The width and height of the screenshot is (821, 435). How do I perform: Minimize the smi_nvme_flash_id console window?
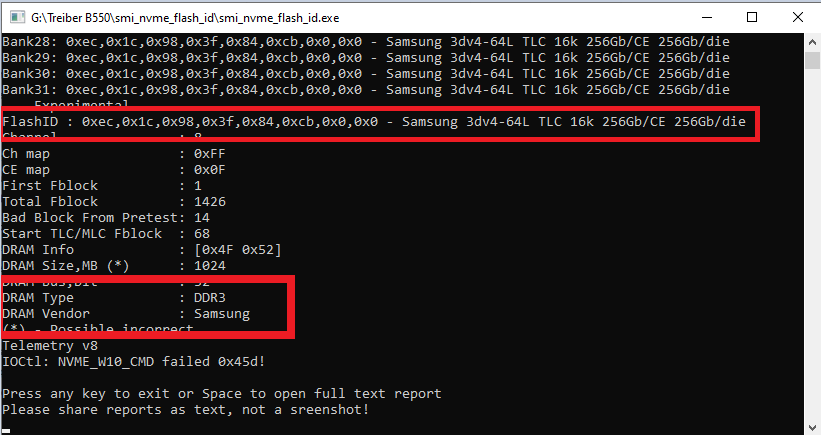[707, 17]
